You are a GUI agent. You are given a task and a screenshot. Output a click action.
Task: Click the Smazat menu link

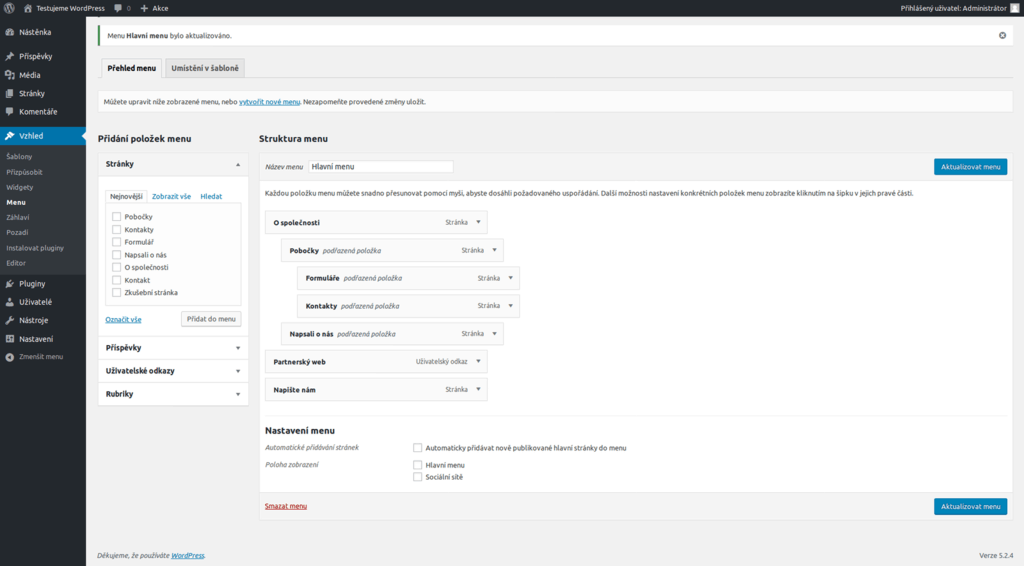[x=285, y=506]
